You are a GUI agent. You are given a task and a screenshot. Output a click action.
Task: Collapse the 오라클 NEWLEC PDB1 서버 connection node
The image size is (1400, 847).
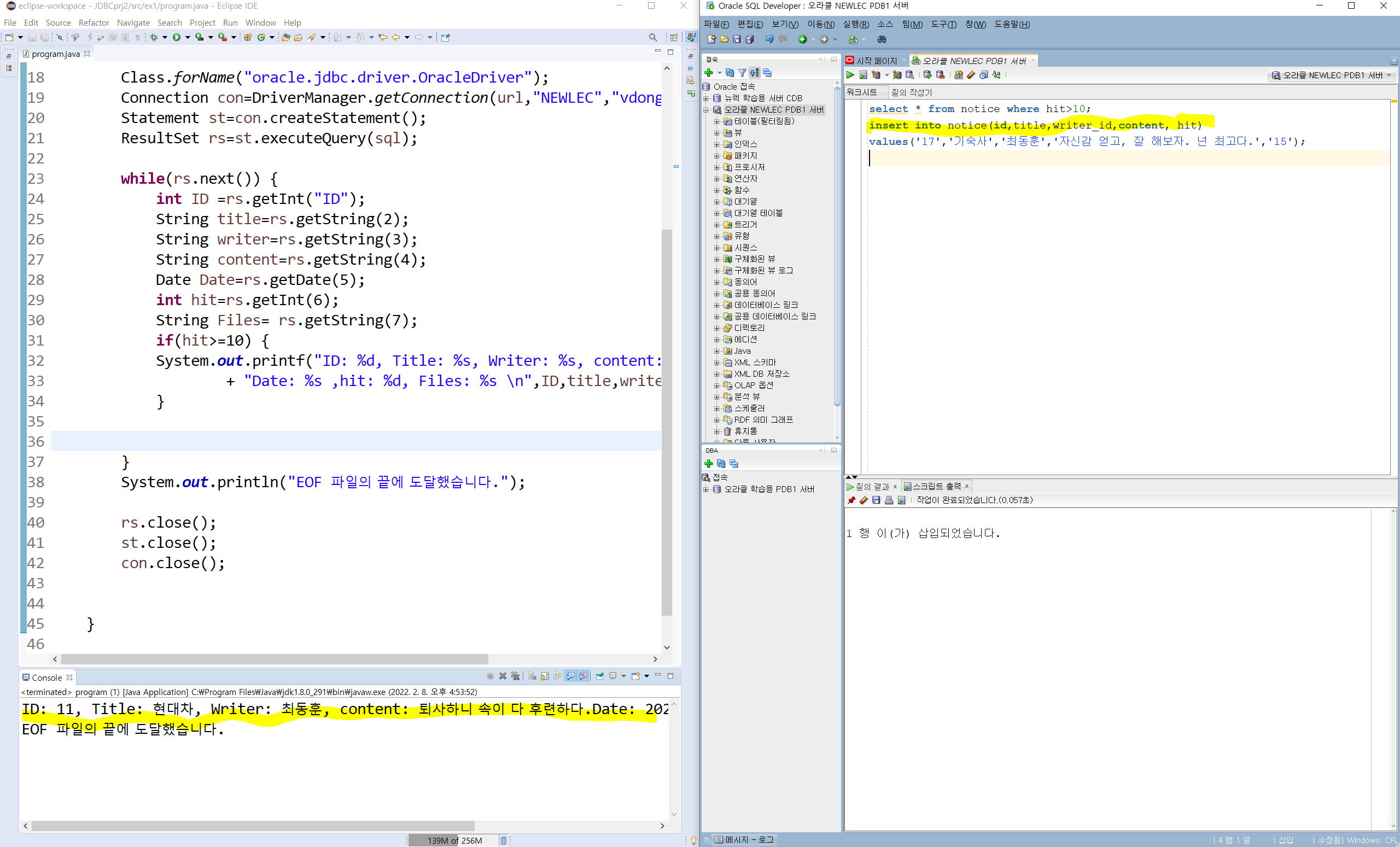(706, 110)
